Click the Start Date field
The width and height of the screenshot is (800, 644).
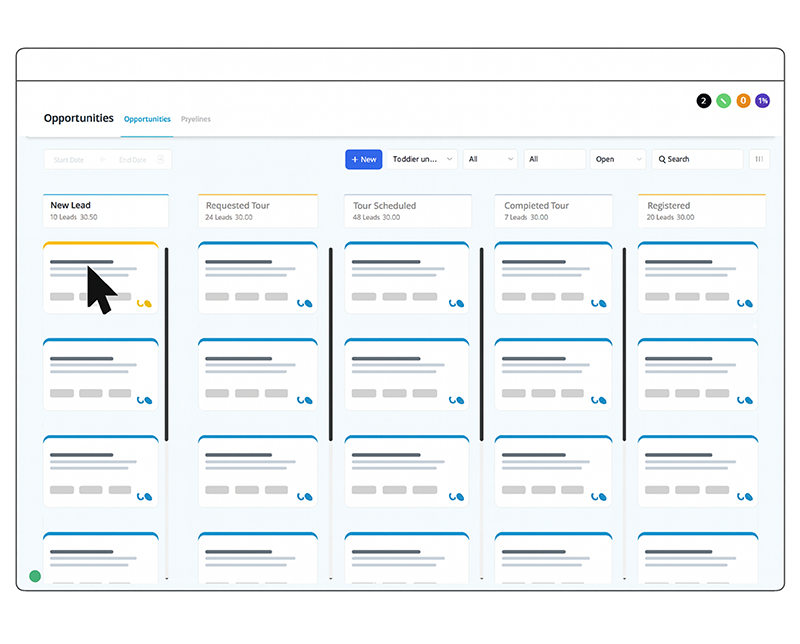68,160
